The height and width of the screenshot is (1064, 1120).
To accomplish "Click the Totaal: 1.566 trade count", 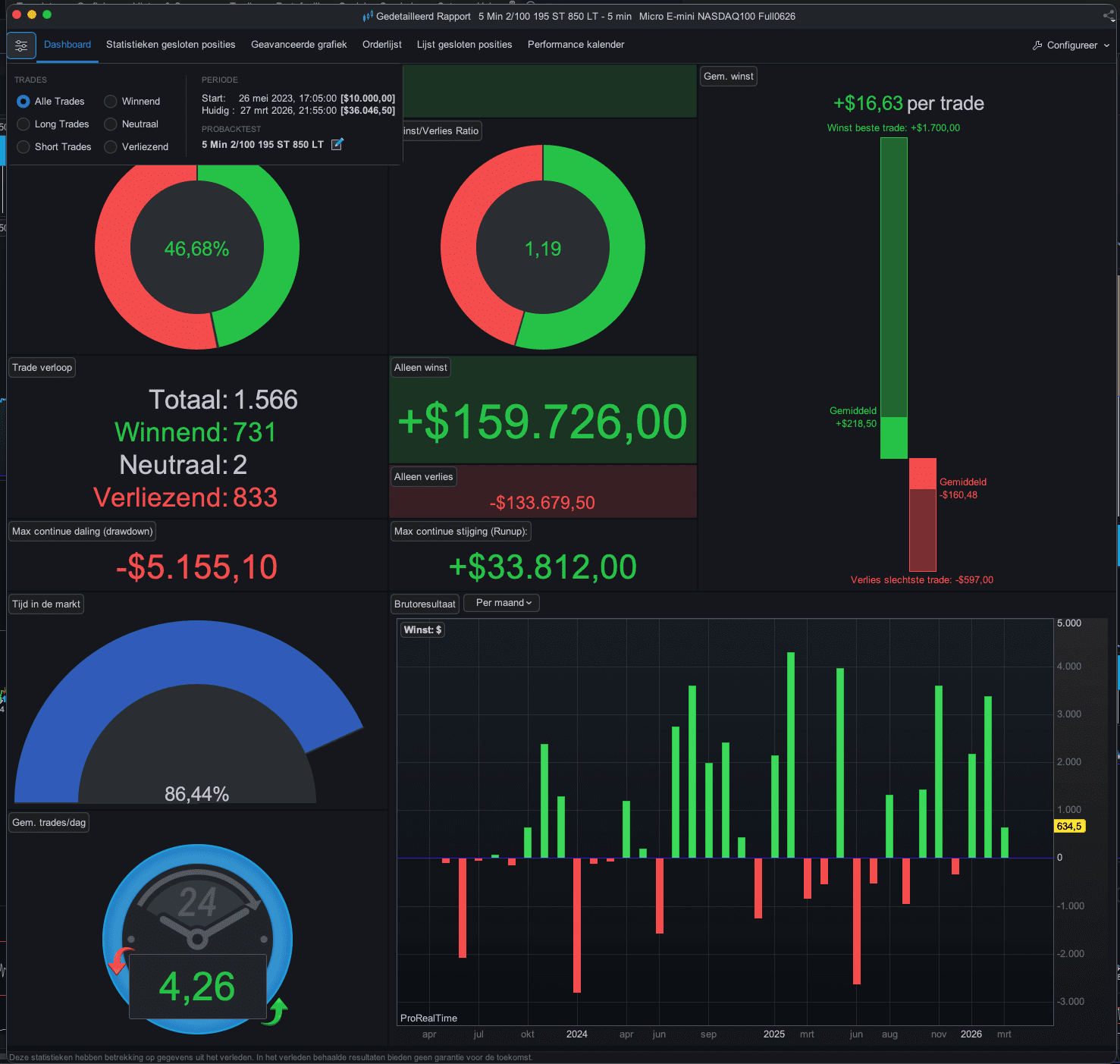I will (223, 400).
